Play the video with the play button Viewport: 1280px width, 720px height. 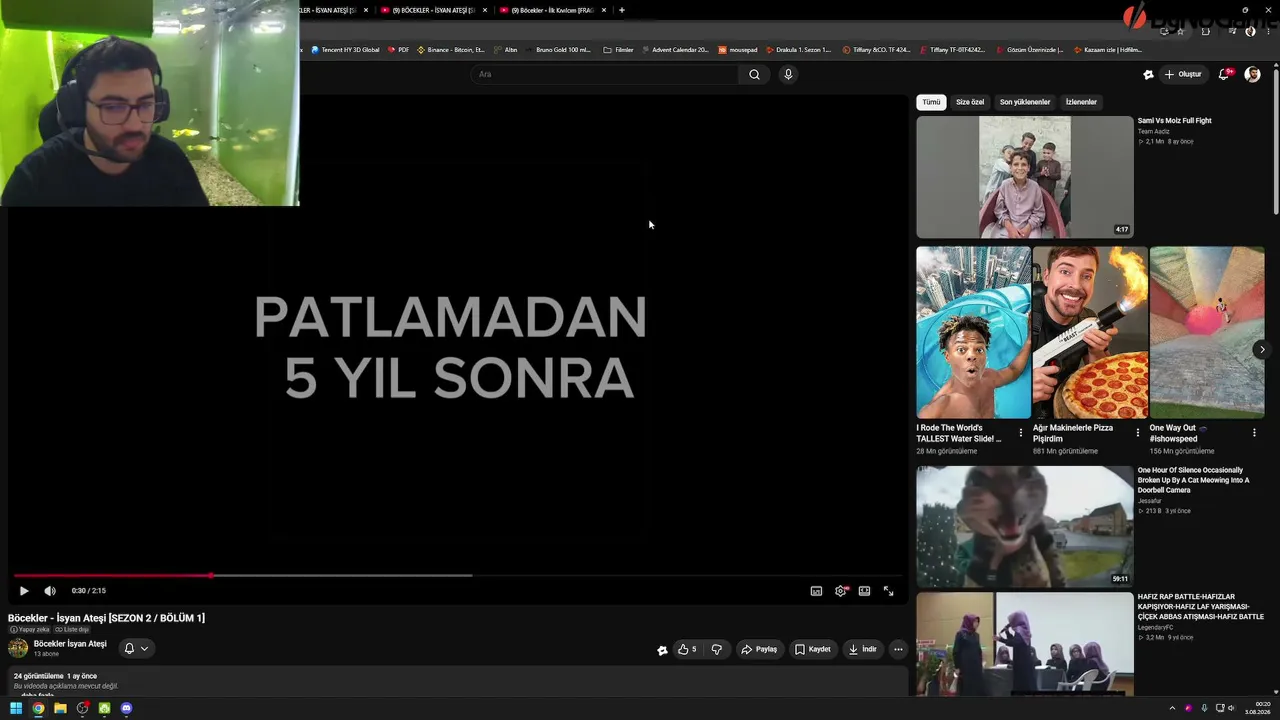pos(24,591)
